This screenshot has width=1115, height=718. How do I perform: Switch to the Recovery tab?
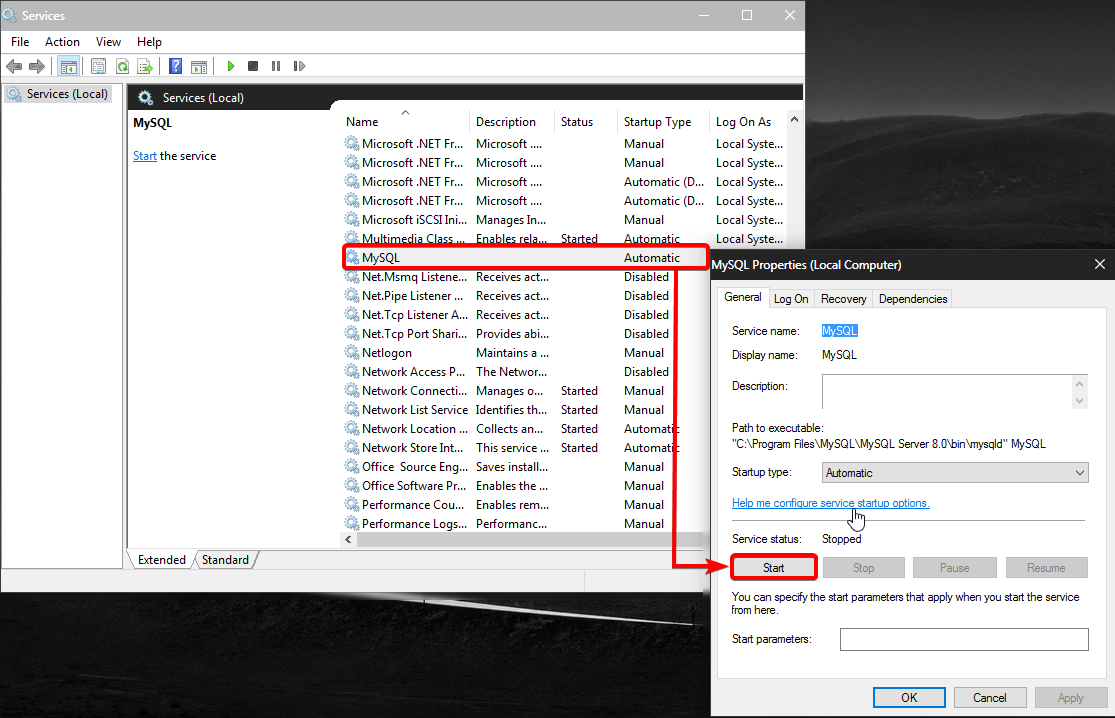[843, 299]
